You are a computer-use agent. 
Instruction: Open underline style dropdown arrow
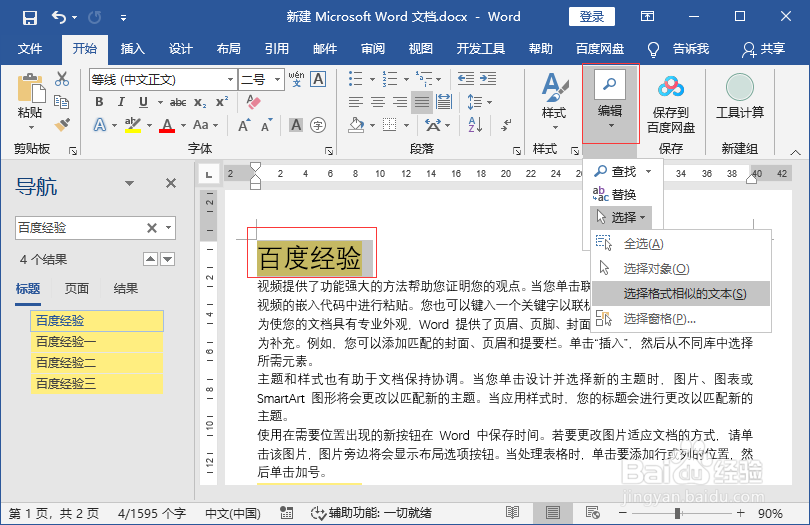pos(160,102)
